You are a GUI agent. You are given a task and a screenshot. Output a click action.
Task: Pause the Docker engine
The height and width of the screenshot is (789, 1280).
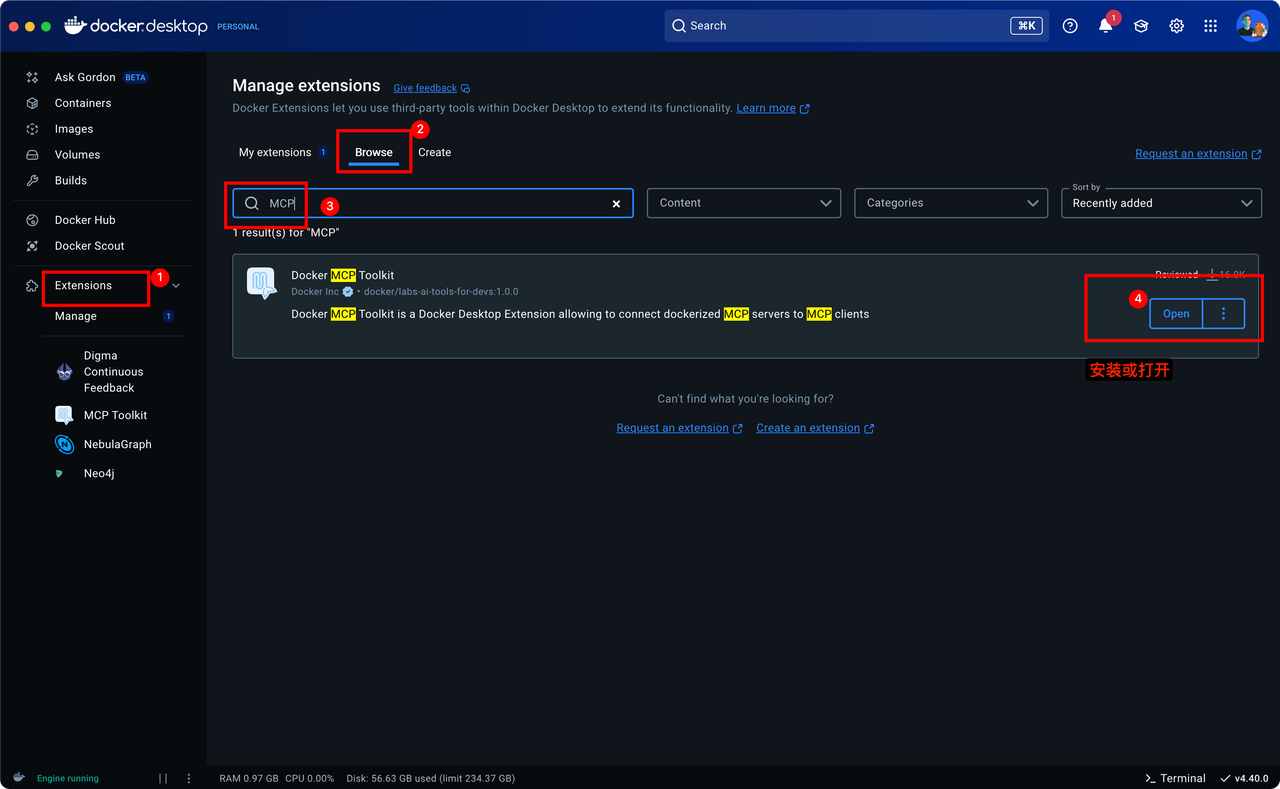[x=163, y=778]
